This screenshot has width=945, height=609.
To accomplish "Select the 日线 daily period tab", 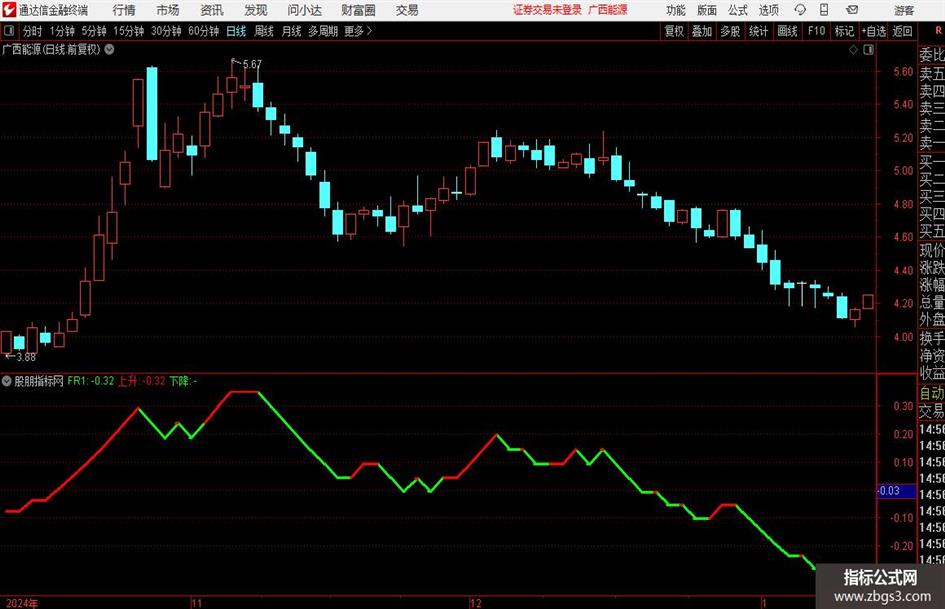I will (x=236, y=31).
